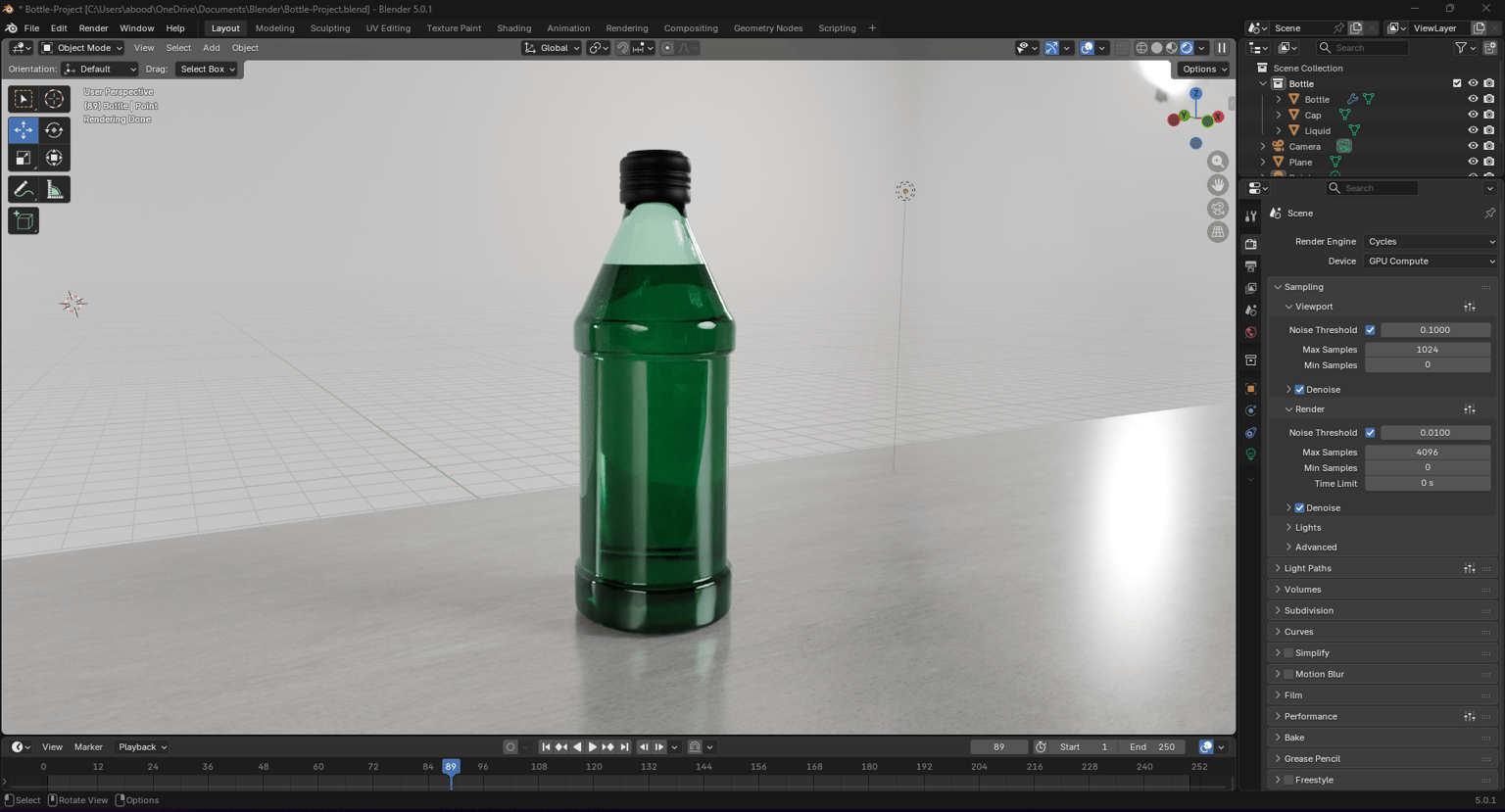Activate the Transform tool

[x=54, y=158]
